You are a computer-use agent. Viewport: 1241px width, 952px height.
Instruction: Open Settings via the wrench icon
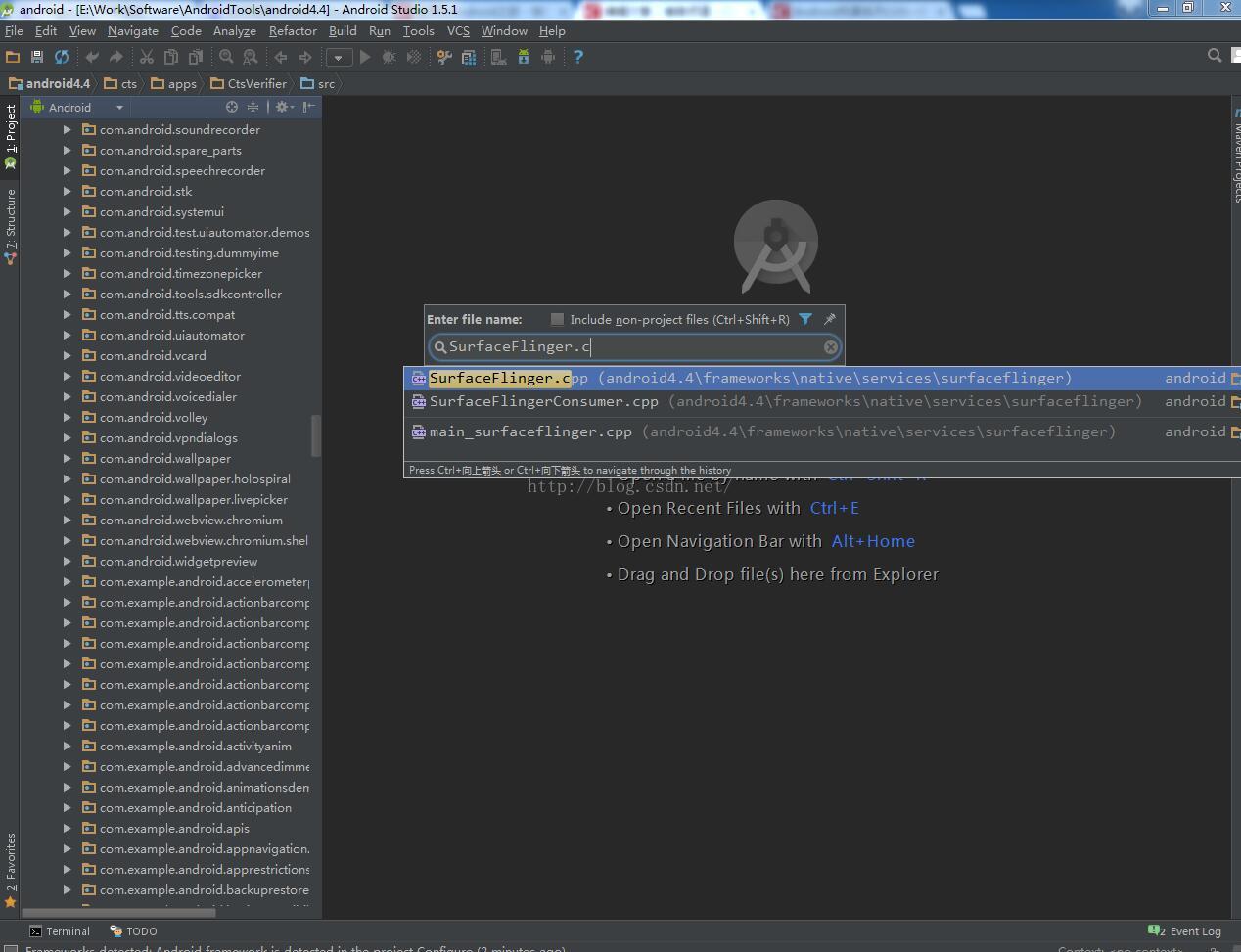444,57
